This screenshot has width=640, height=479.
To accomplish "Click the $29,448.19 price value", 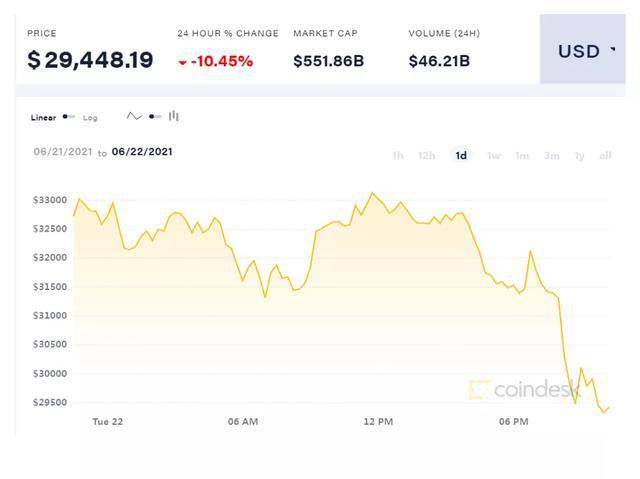I will [90, 60].
